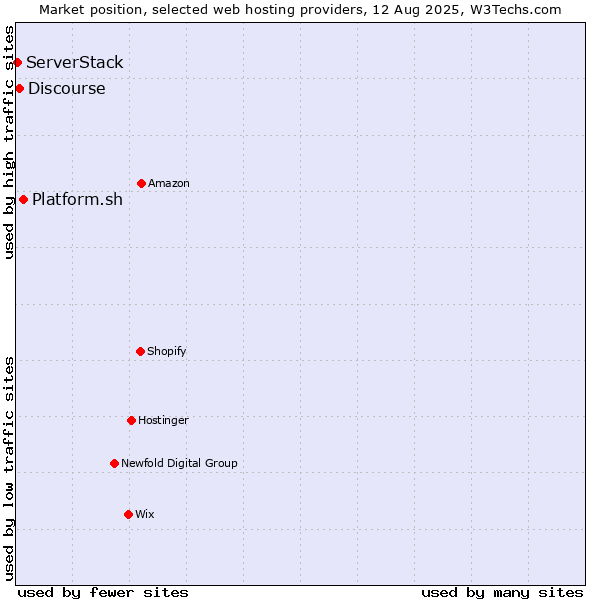Click 'used by many sites' axis label
Image resolution: width=600 pixels, height=600 pixels.
[502, 593]
